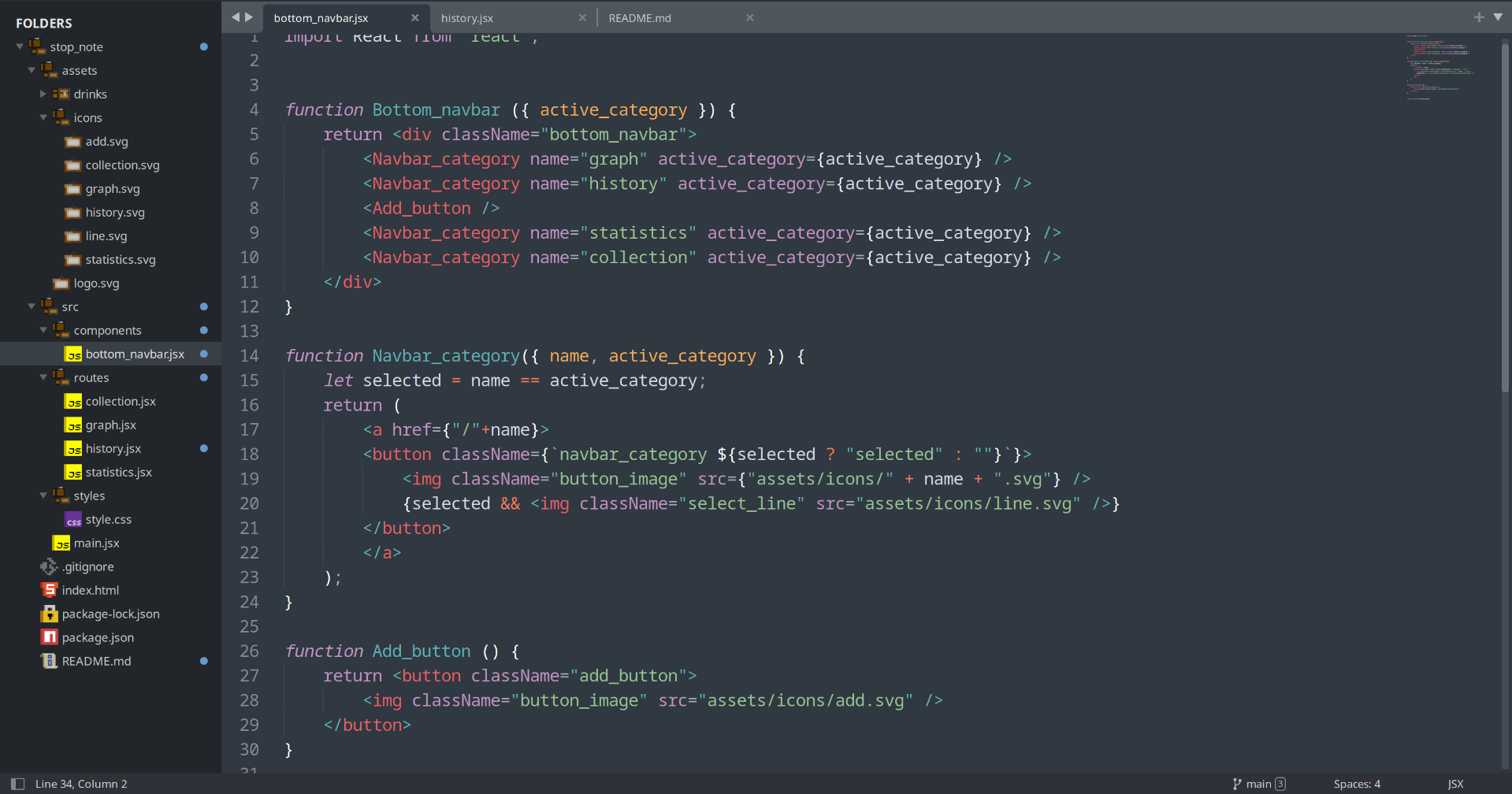Collapse the components folder

coord(43,330)
